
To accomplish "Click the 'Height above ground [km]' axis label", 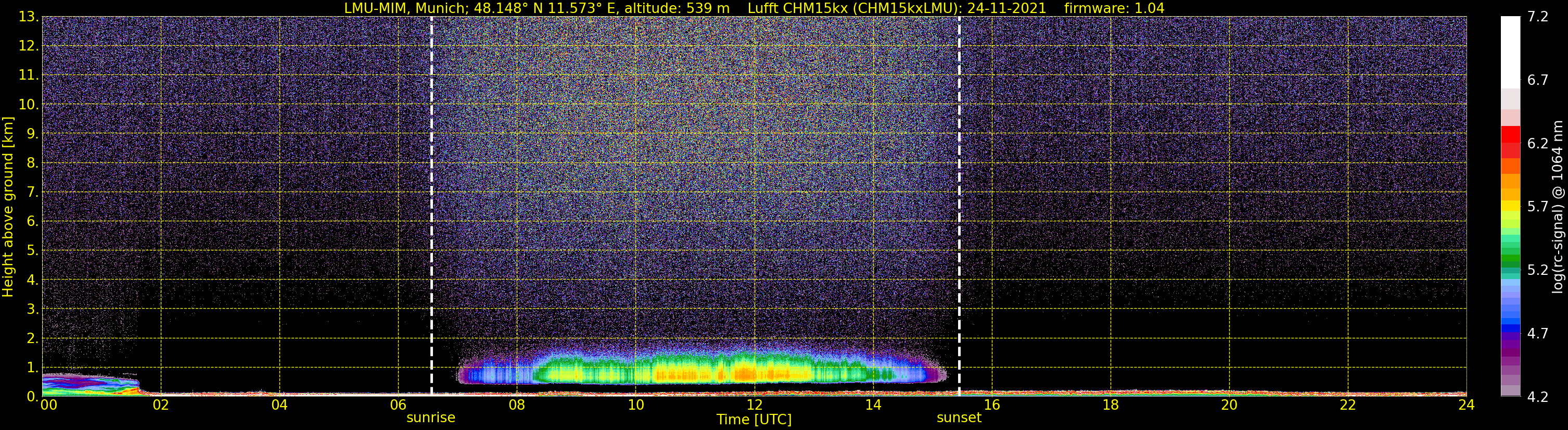I will tap(8, 207).
